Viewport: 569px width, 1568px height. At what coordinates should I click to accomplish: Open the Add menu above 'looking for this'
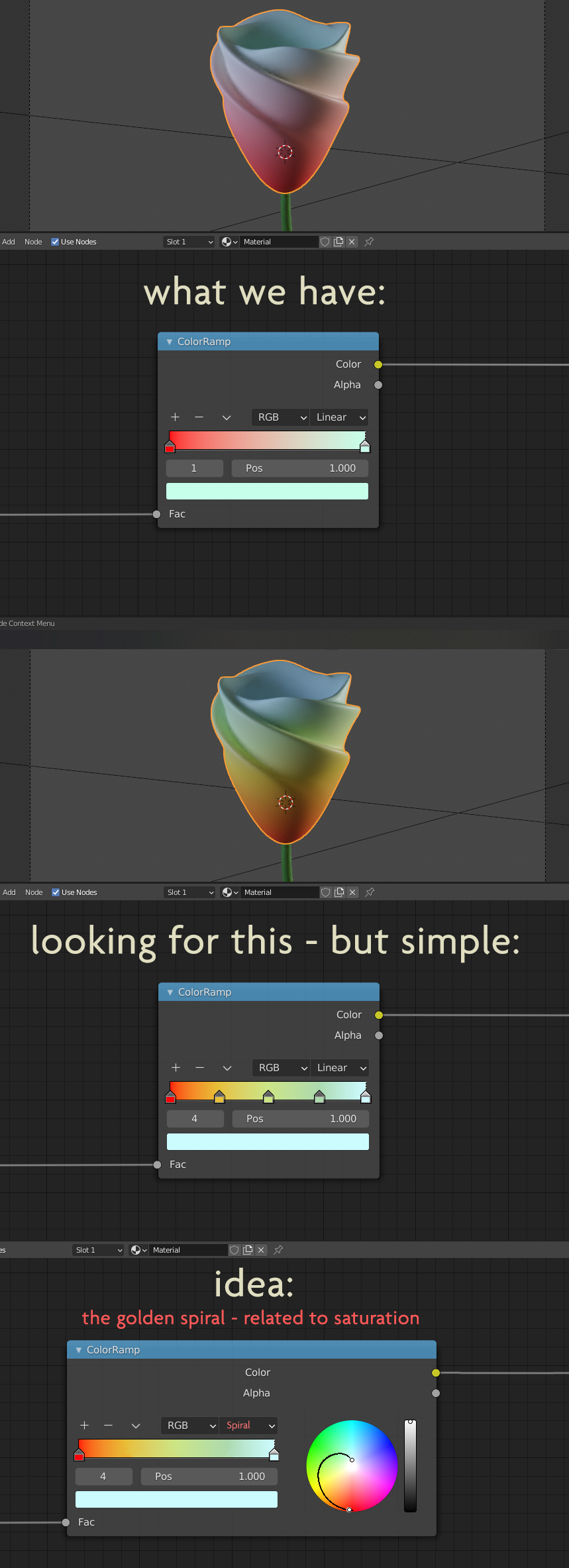pyautogui.click(x=9, y=892)
